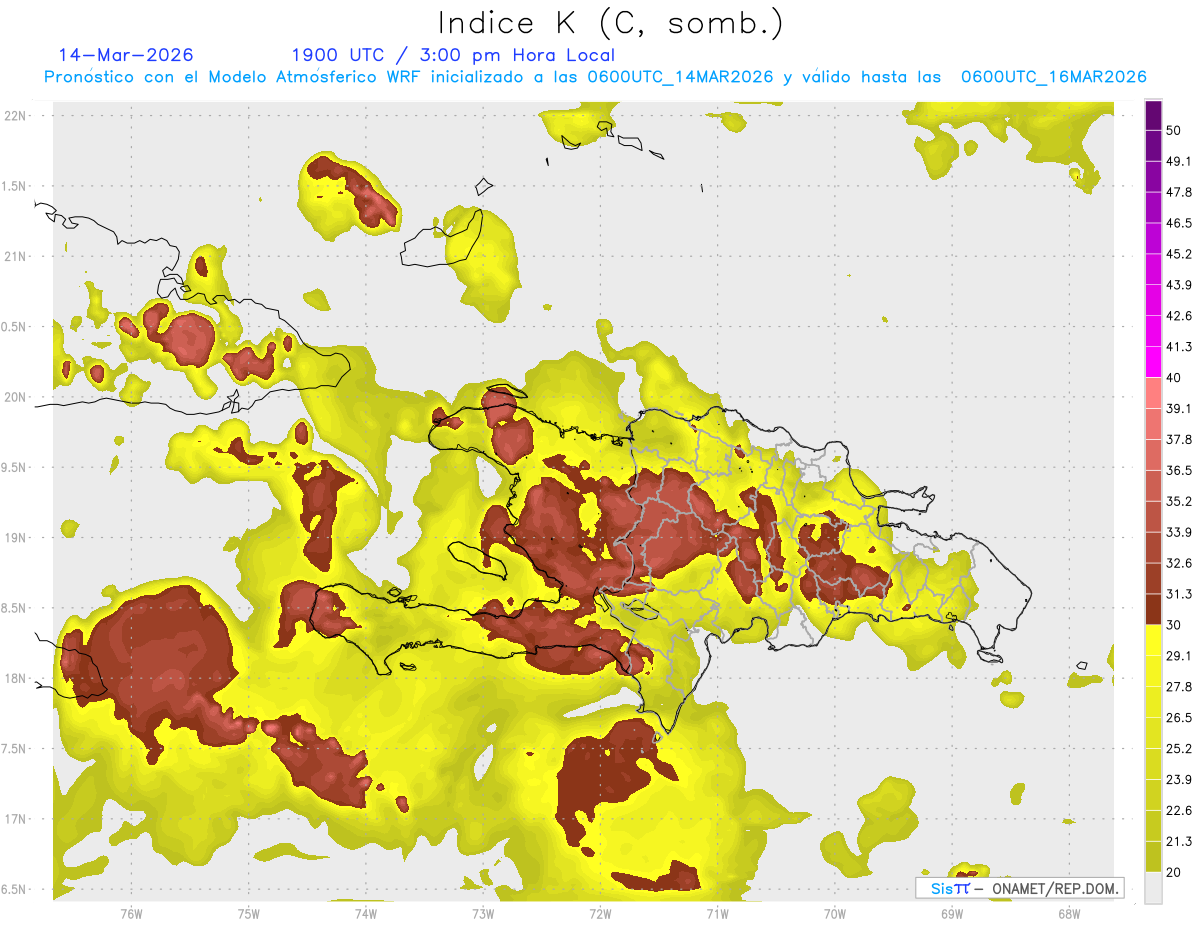Click the longitude label "70W"

coord(835,914)
